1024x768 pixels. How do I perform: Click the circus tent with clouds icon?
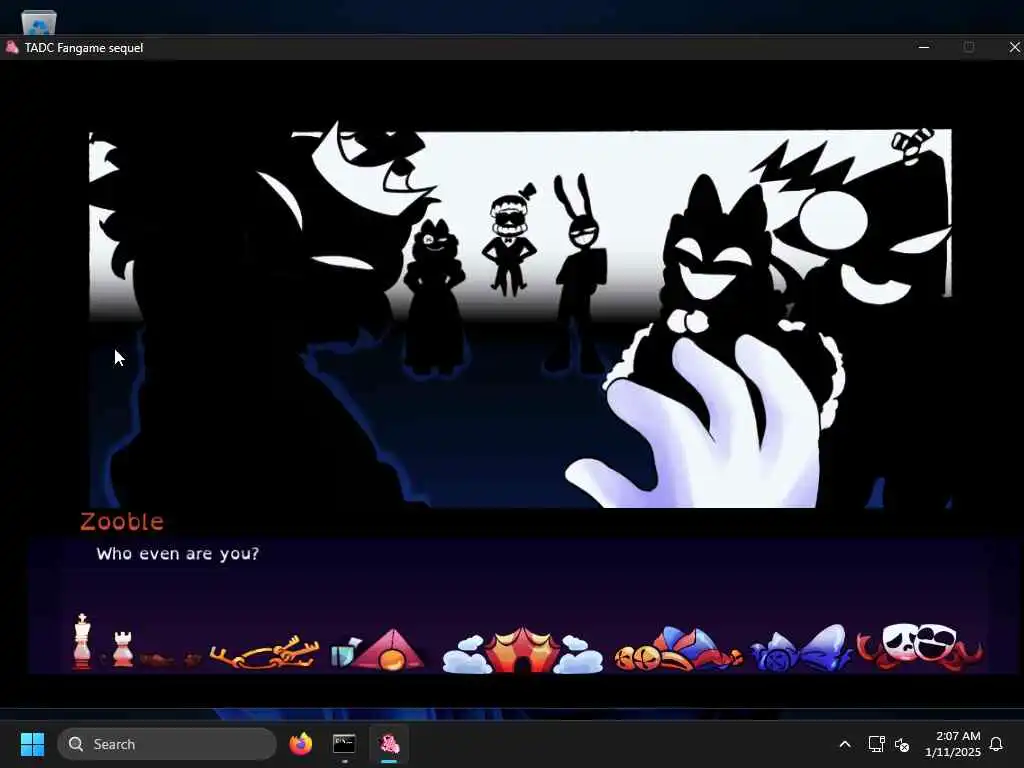522,650
